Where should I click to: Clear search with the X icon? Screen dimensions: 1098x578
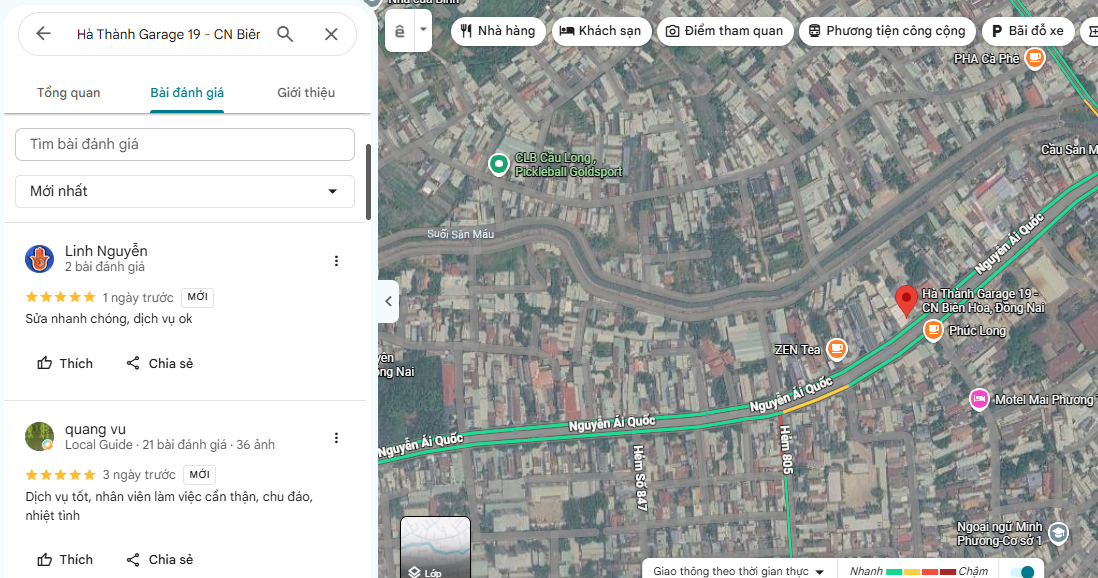tap(331, 34)
